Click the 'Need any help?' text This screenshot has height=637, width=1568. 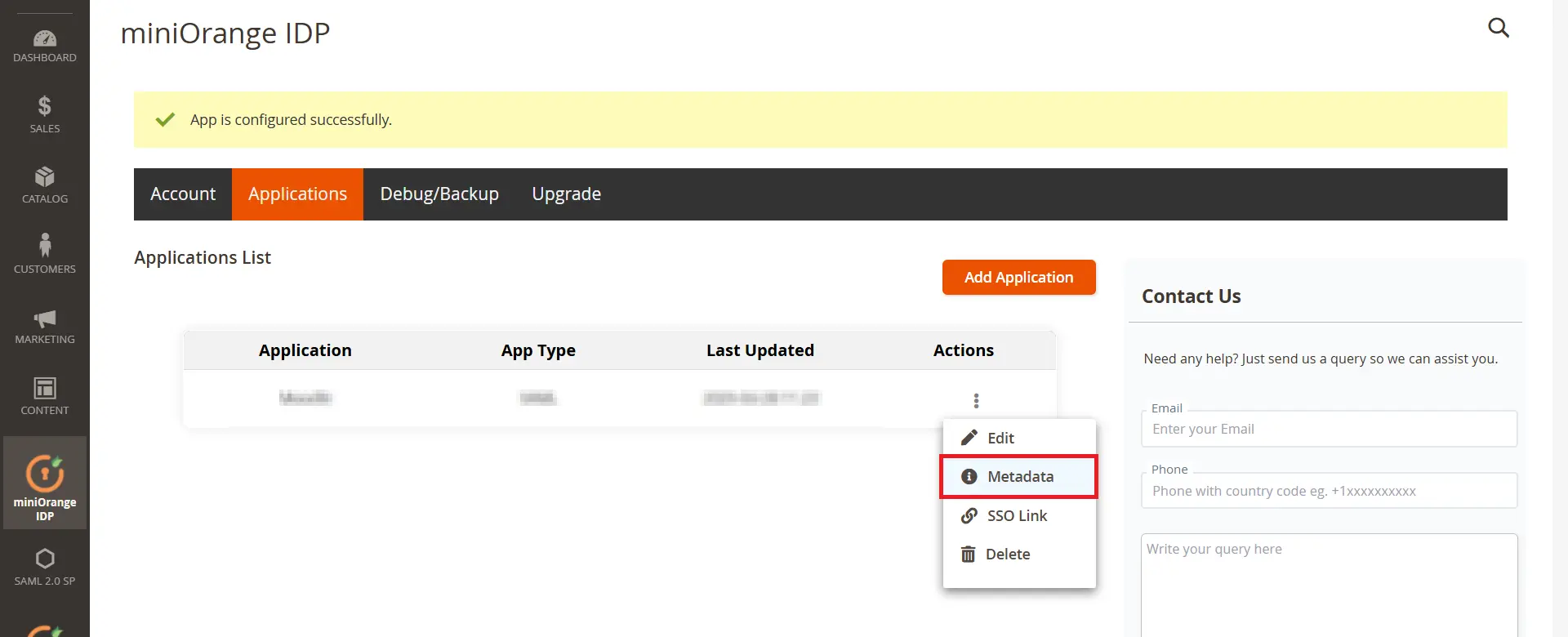1321,359
